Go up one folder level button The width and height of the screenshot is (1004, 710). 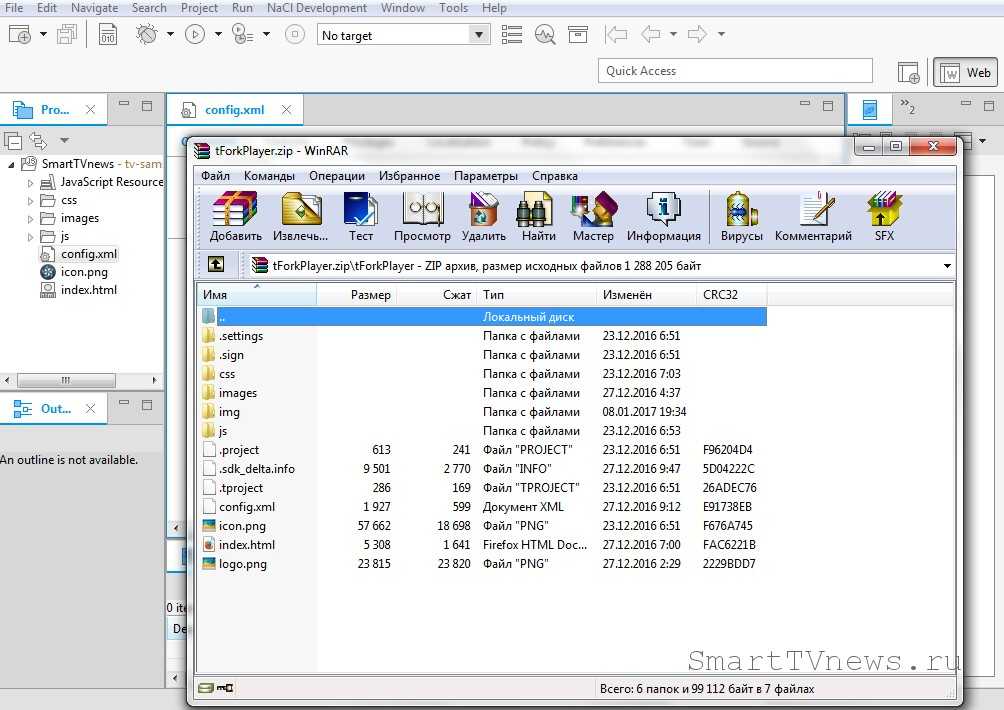point(216,265)
